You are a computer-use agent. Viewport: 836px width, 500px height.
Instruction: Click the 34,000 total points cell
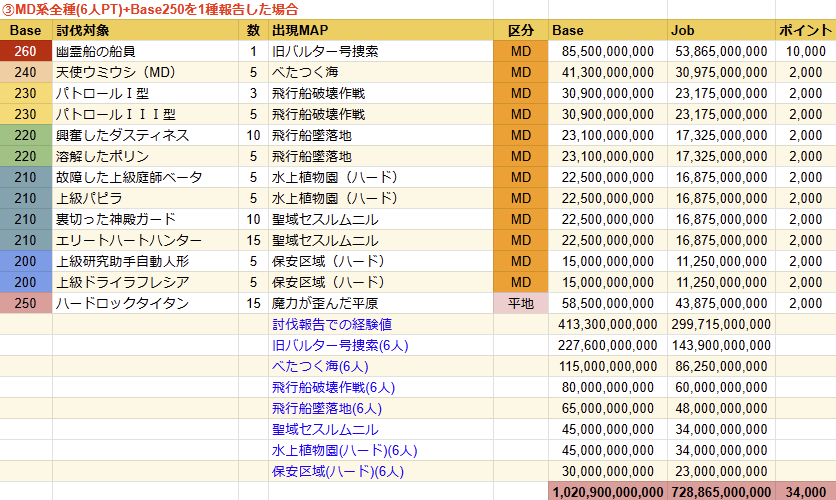(x=806, y=491)
